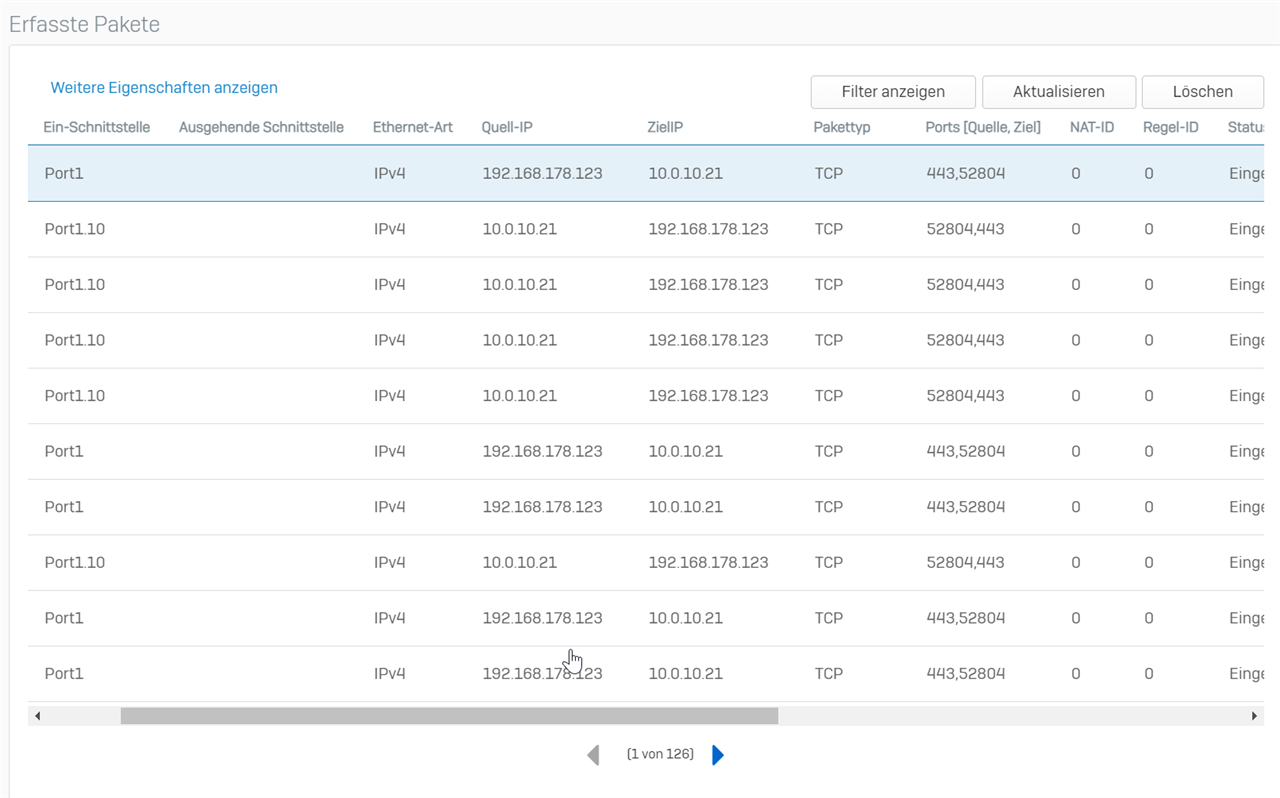The width and height of the screenshot is (1280, 798).
Task: Click 443,52804 in the highlighted row
Action: [x=966, y=173]
